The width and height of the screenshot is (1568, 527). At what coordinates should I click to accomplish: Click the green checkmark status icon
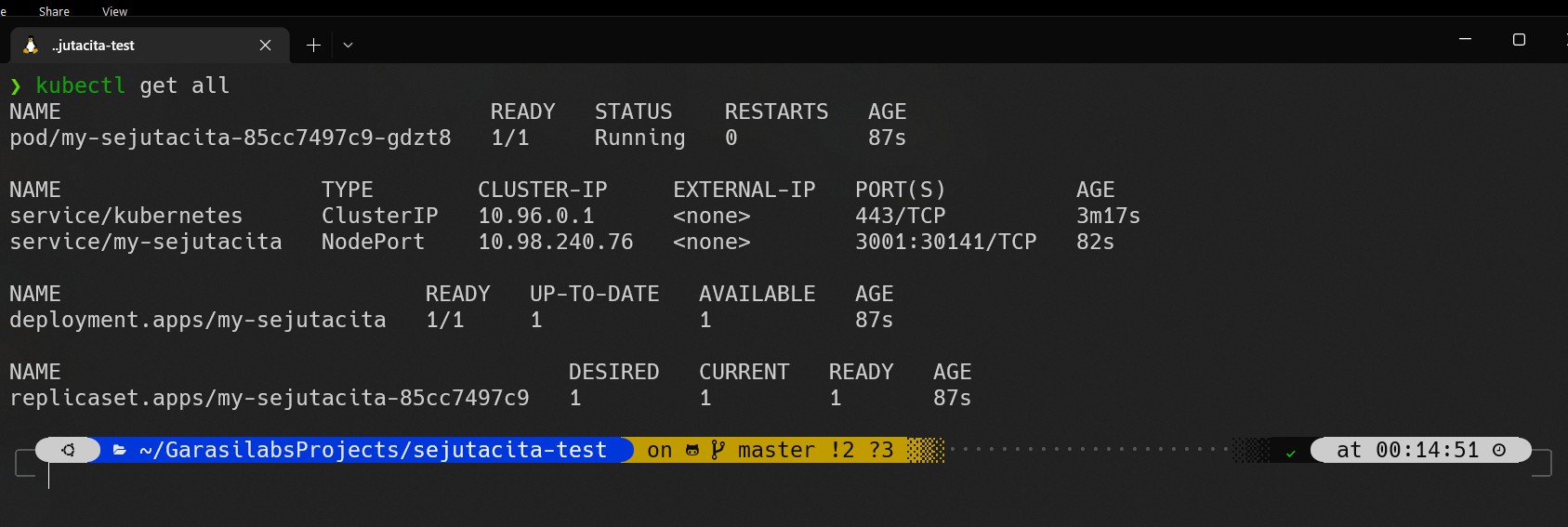(1290, 454)
